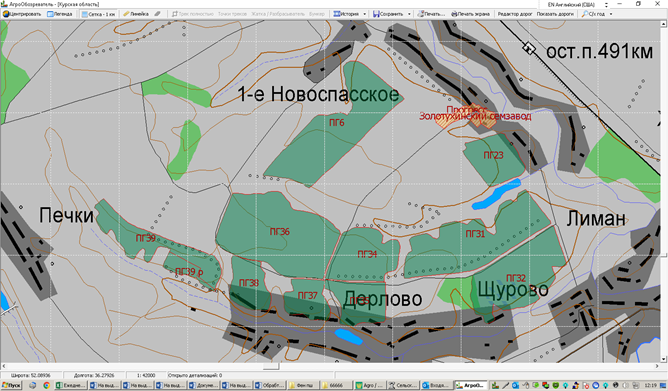
Task: Open the 66666 folder taskbar item
Action: pos(336,385)
